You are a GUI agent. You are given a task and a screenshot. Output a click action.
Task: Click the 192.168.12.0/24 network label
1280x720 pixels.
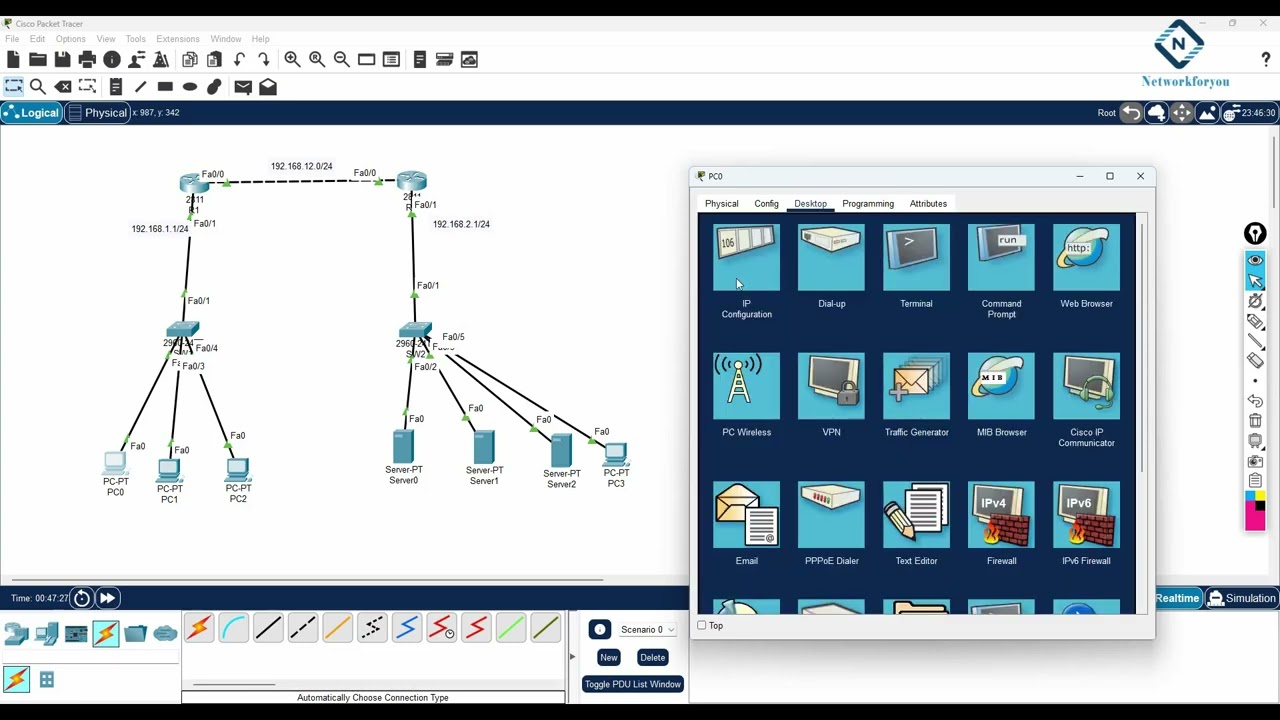301,166
